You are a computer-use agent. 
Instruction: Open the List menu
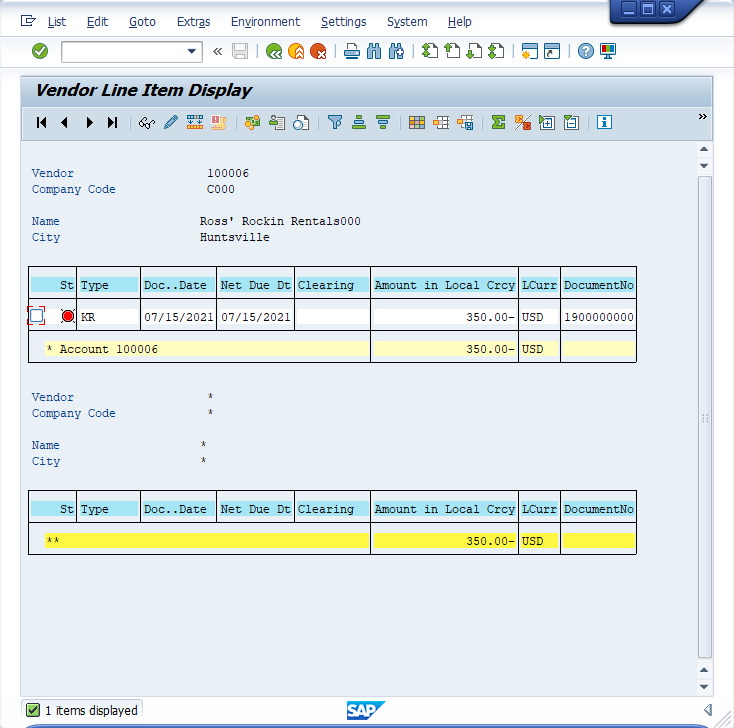point(57,22)
